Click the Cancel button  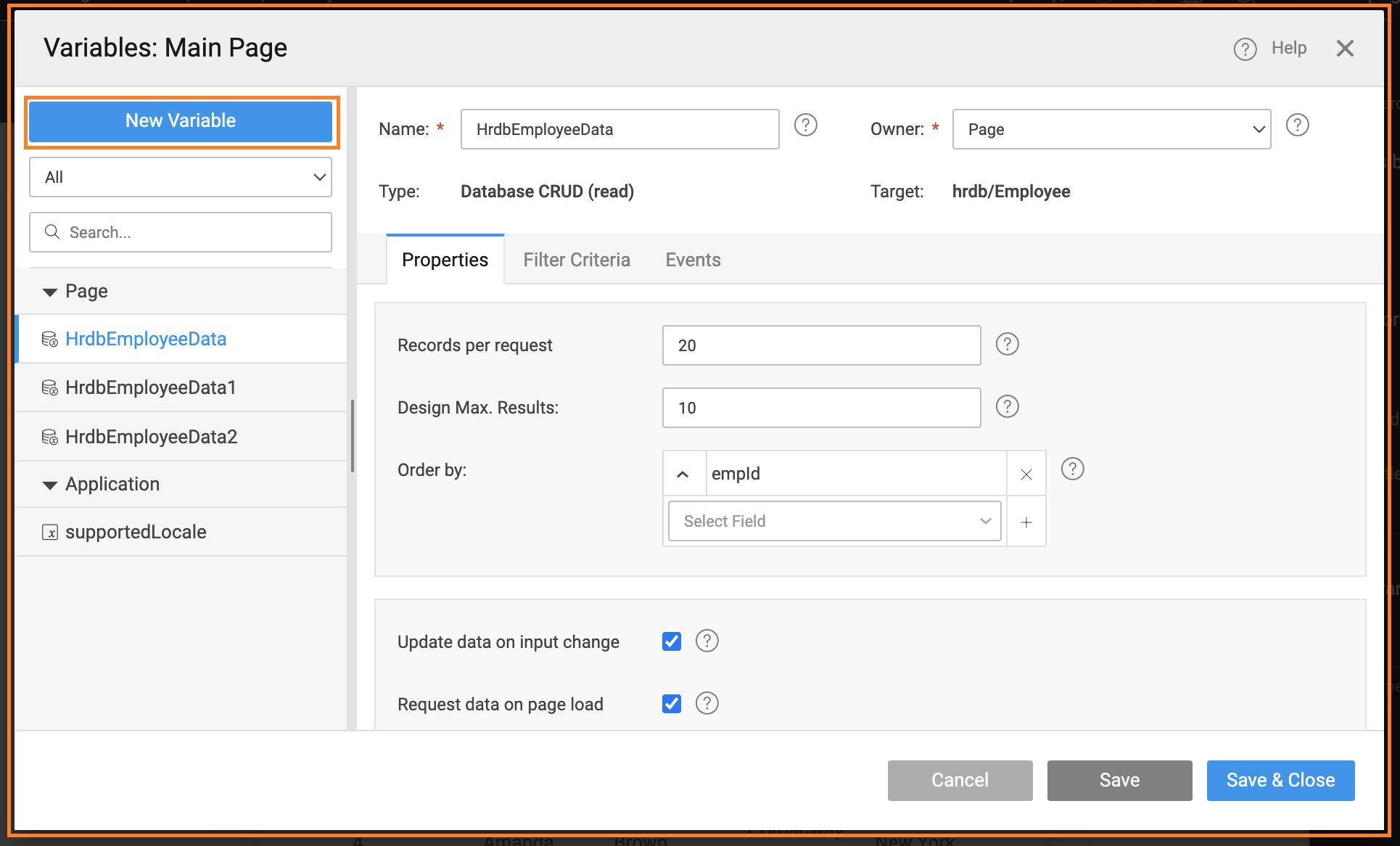(x=959, y=780)
